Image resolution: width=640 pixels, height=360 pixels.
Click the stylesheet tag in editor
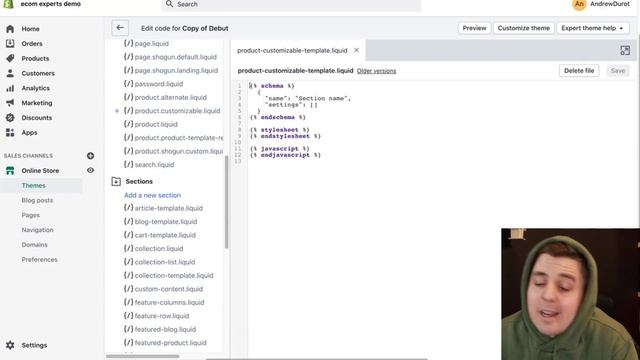coord(280,130)
